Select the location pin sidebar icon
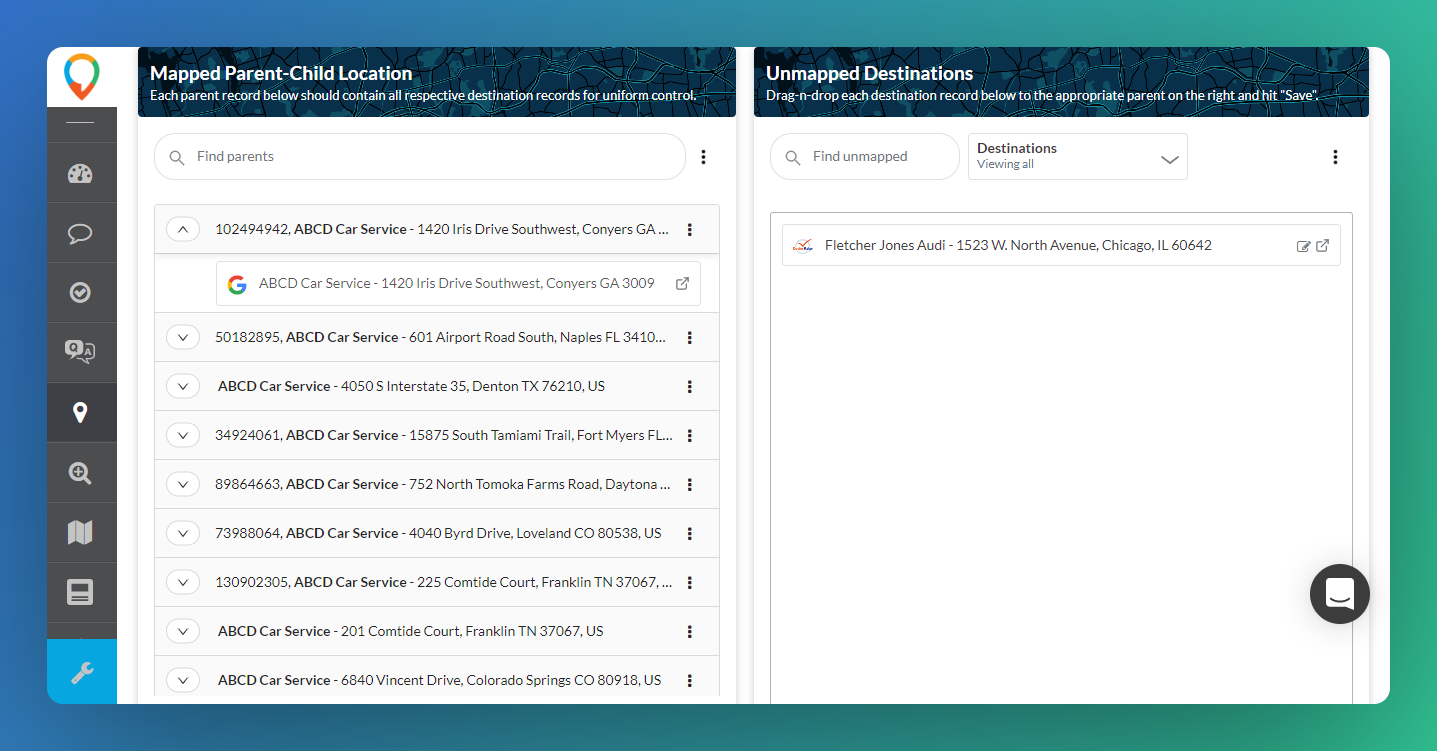Viewport: 1437px width, 751px height. pos(80,412)
